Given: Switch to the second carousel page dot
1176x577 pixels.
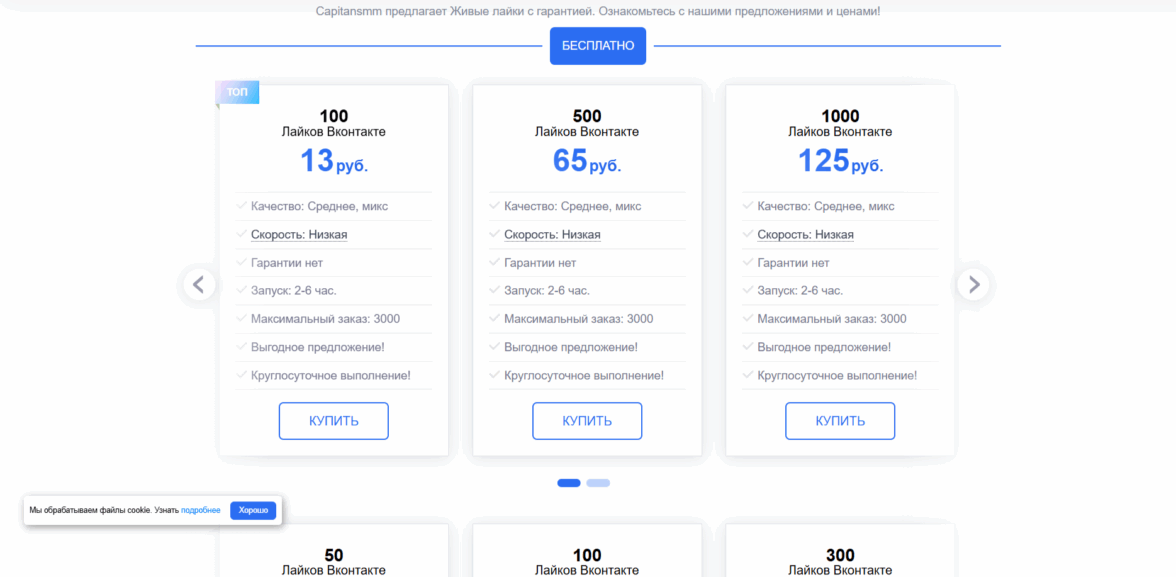Looking at the screenshot, I should click(598, 483).
